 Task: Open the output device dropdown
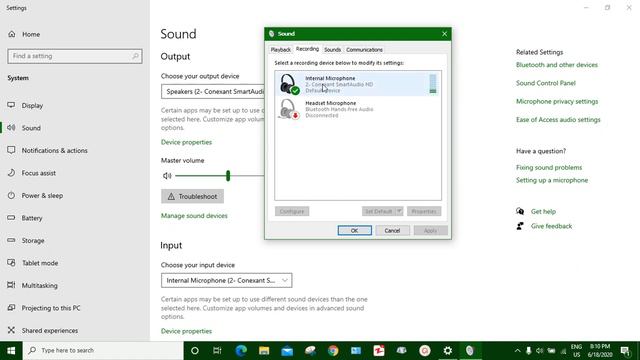point(212,91)
